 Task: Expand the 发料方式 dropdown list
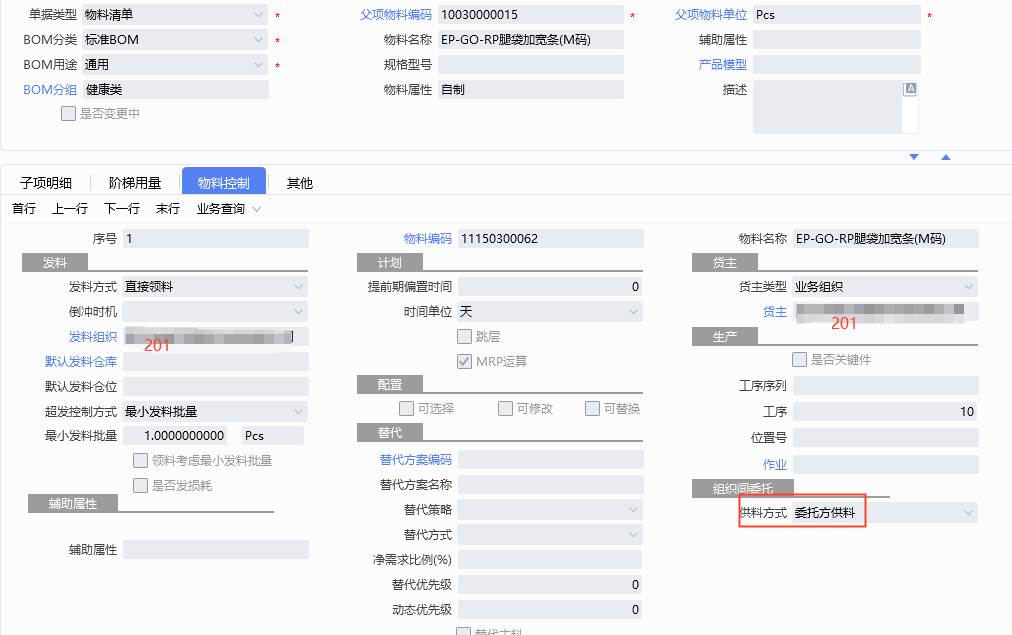click(298, 287)
